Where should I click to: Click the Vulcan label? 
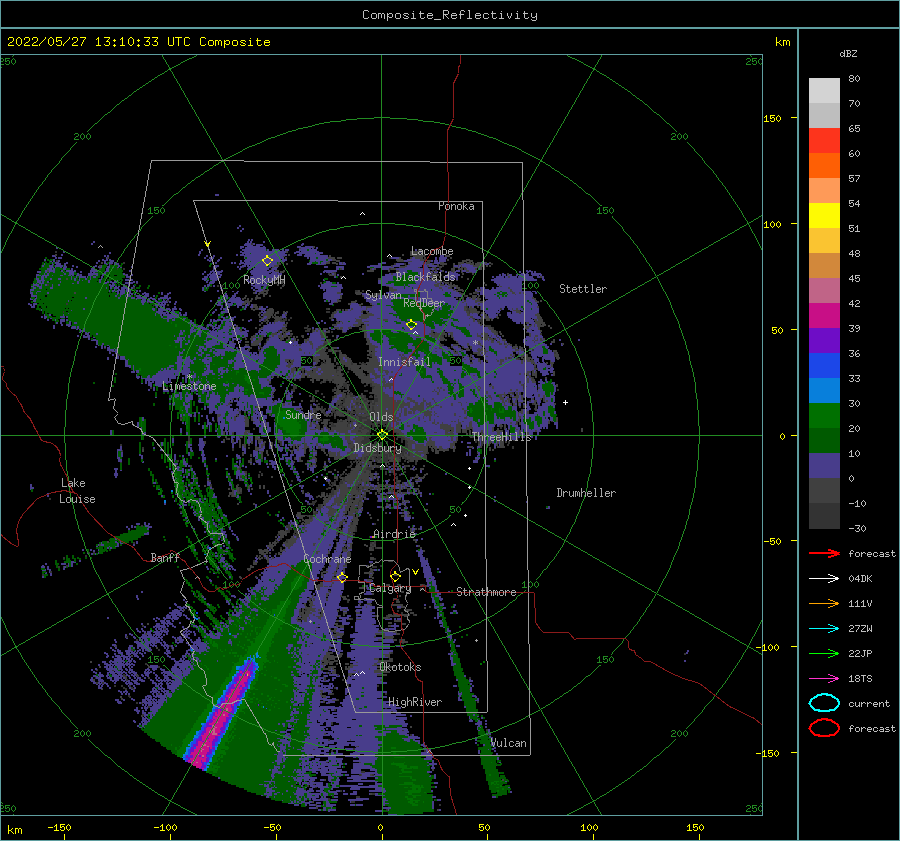click(x=508, y=743)
